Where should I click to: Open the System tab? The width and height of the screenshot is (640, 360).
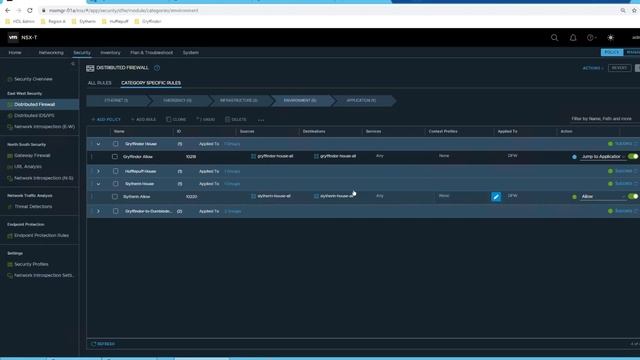point(191,53)
